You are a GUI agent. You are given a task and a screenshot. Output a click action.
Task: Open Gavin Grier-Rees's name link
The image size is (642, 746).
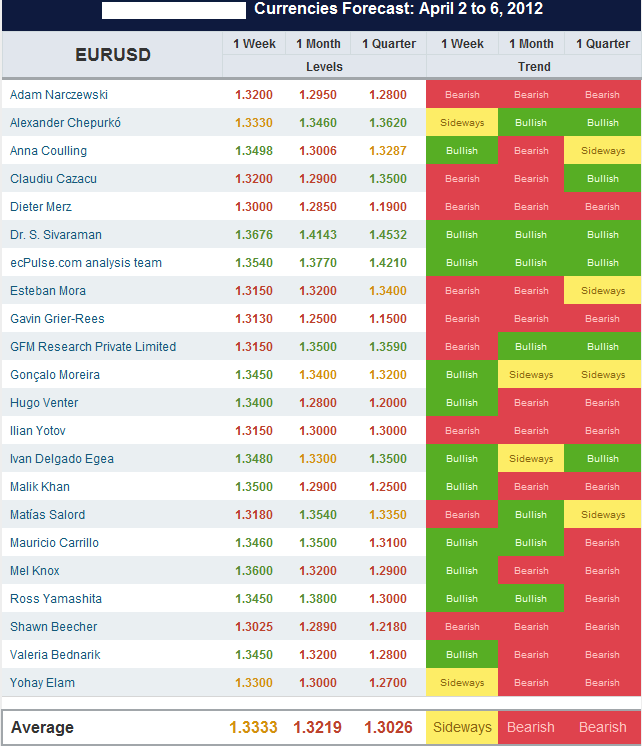pyautogui.click(x=57, y=319)
